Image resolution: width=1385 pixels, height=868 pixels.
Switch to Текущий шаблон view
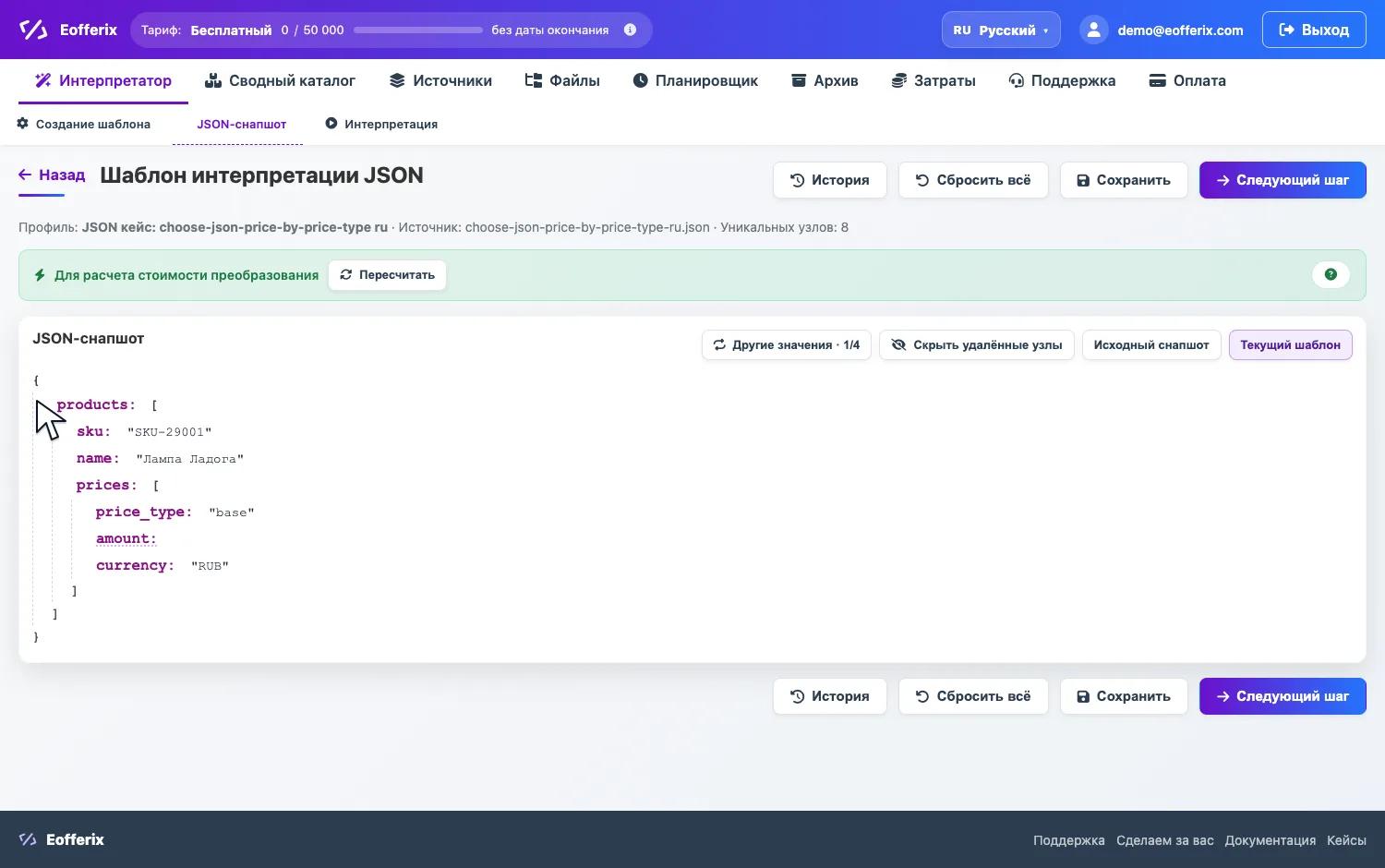tap(1290, 345)
